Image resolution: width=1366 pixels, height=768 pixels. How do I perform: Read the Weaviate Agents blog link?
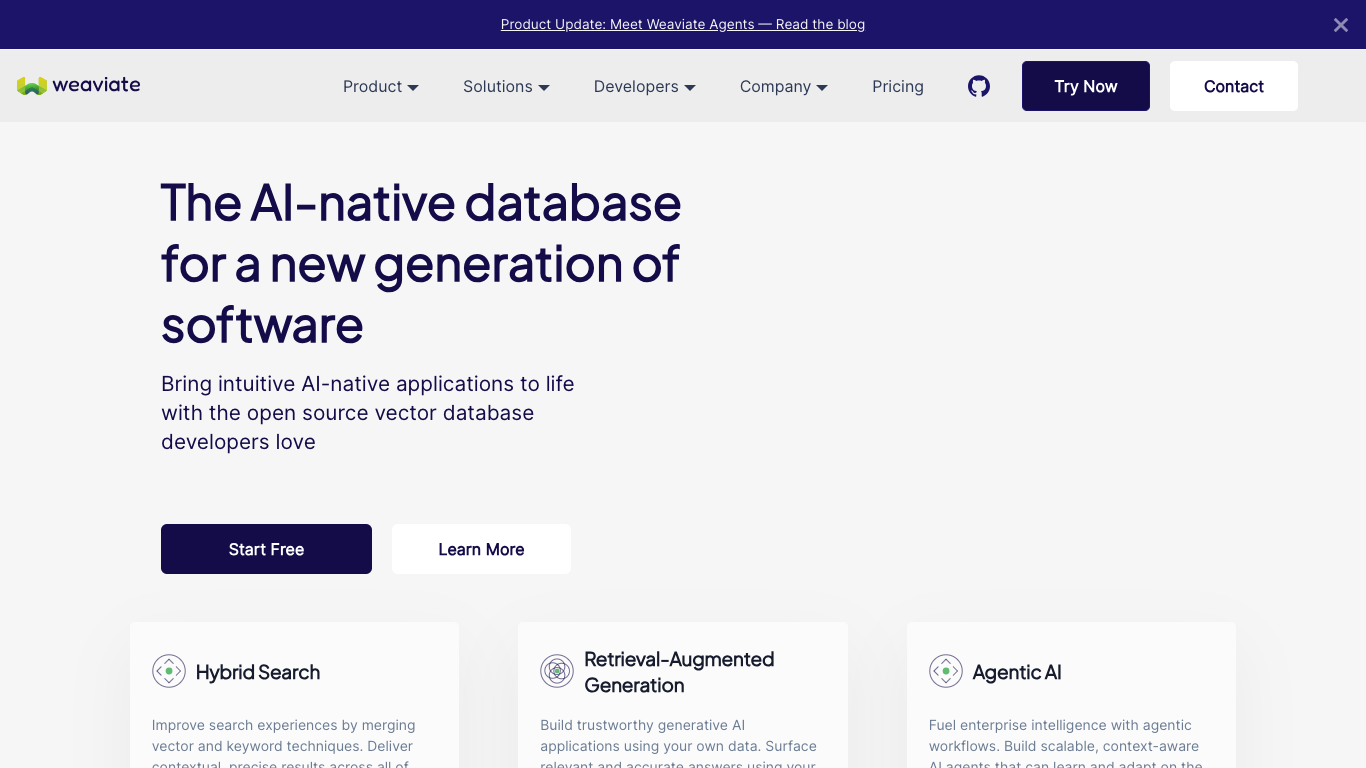click(x=682, y=24)
